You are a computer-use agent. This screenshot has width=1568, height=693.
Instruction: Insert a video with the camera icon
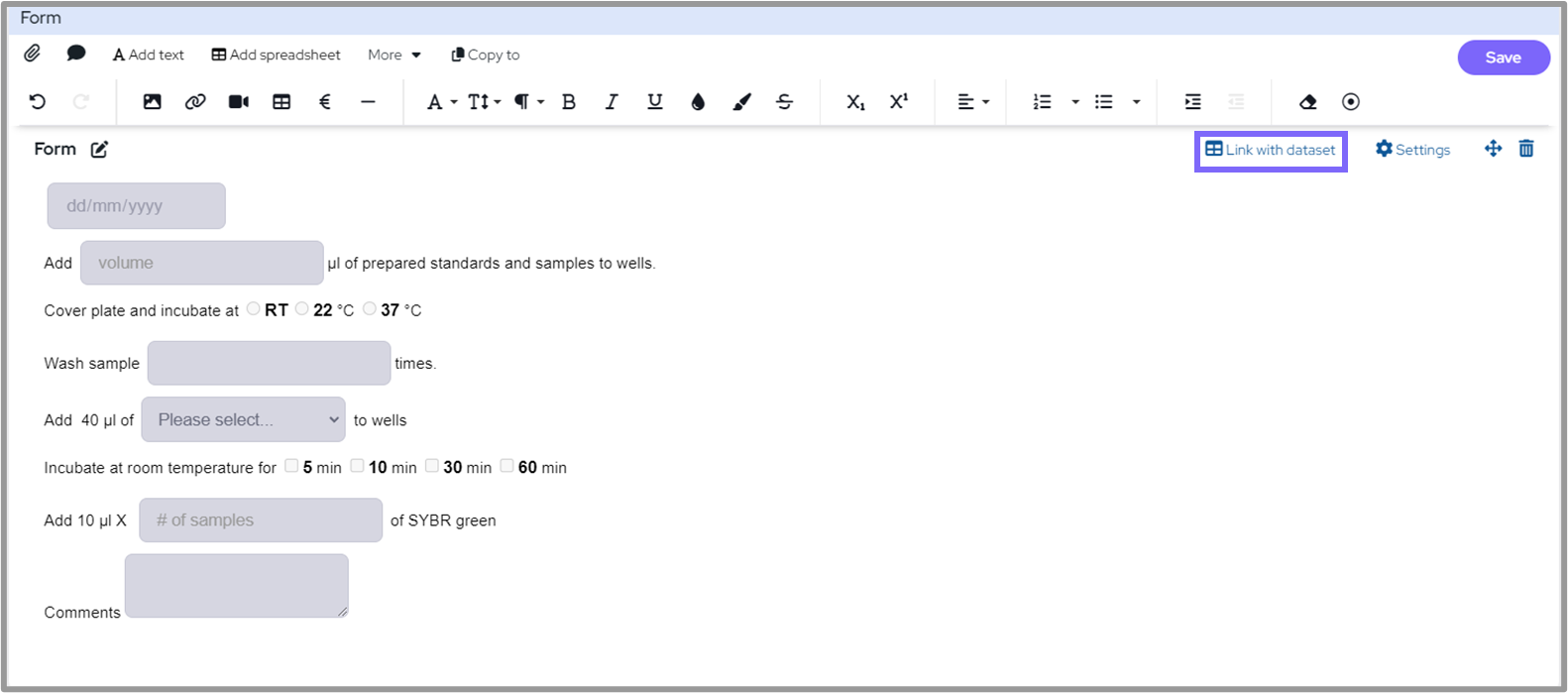coord(239,102)
